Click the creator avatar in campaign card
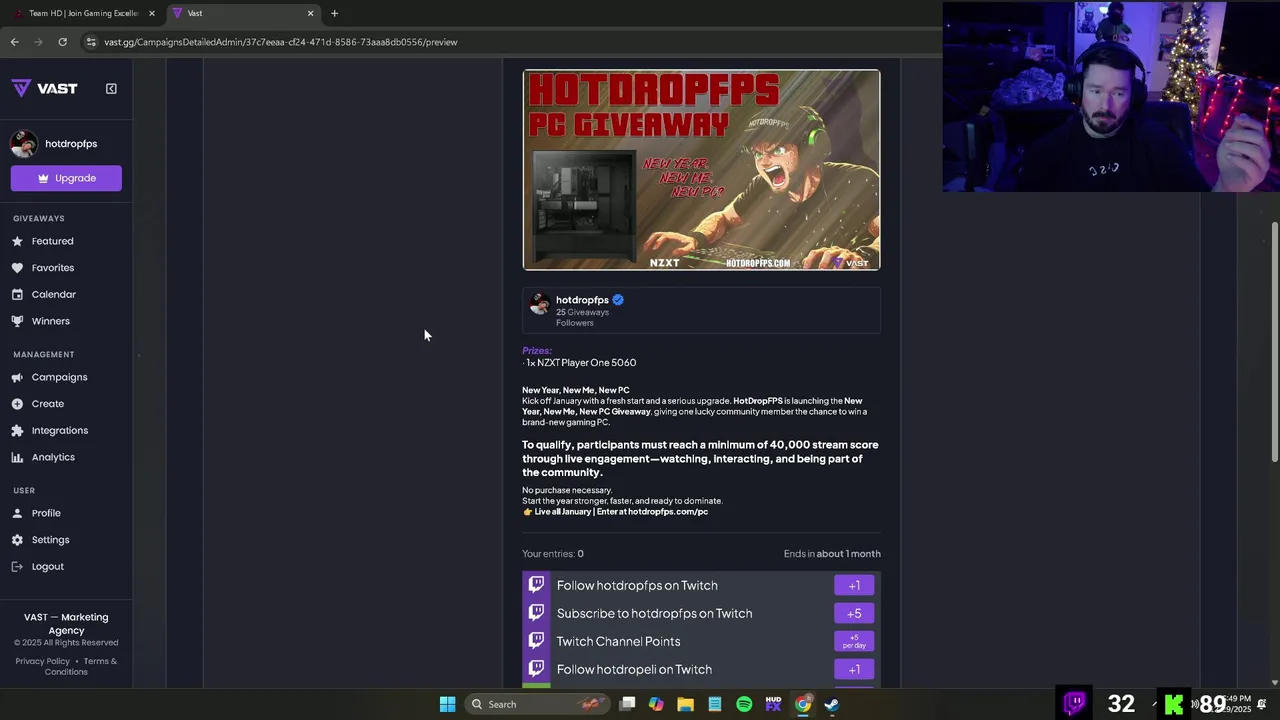 point(539,304)
